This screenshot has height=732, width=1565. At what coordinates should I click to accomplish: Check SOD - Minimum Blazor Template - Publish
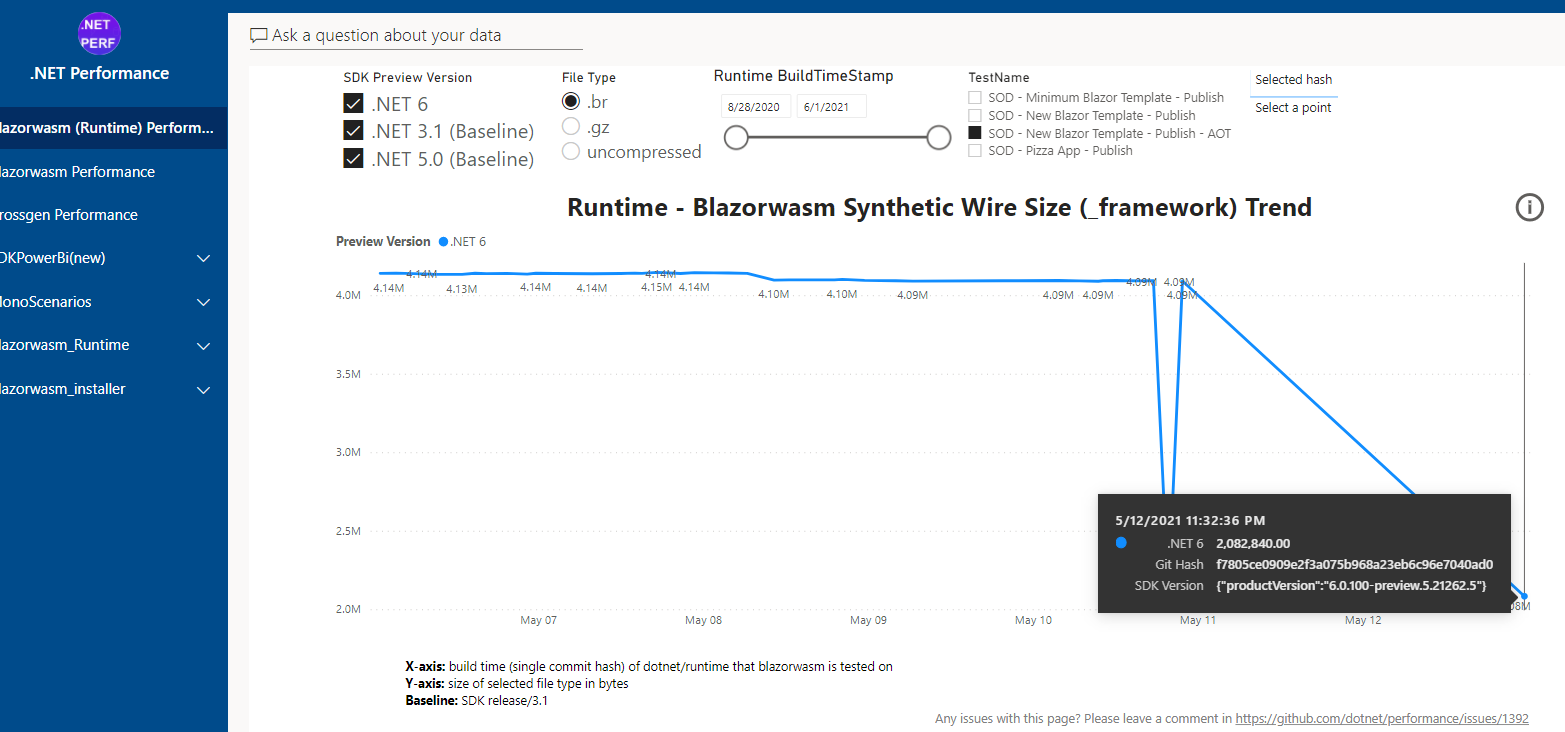[973, 97]
